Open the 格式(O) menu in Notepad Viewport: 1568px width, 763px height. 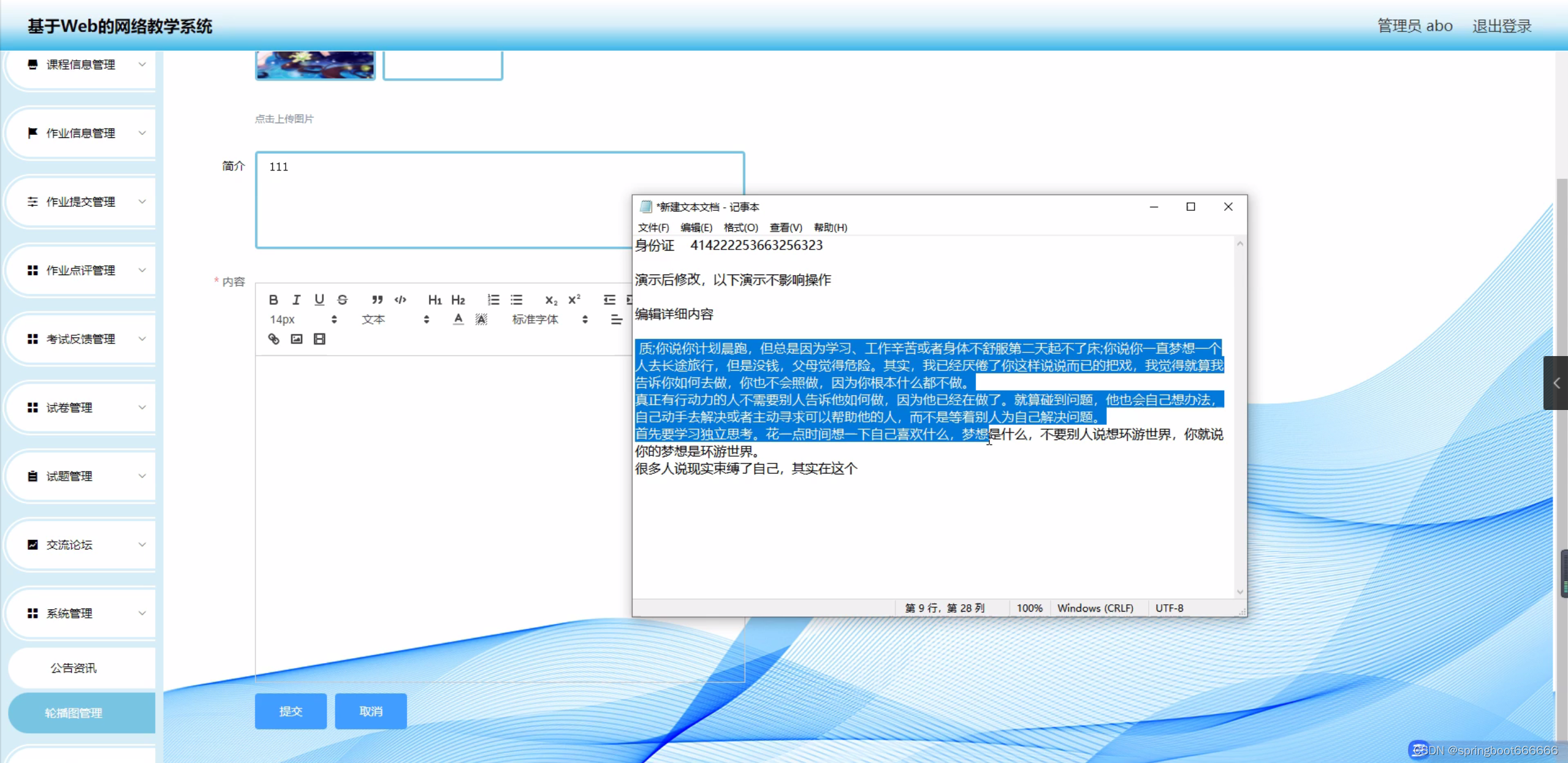(x=740, y=227)
